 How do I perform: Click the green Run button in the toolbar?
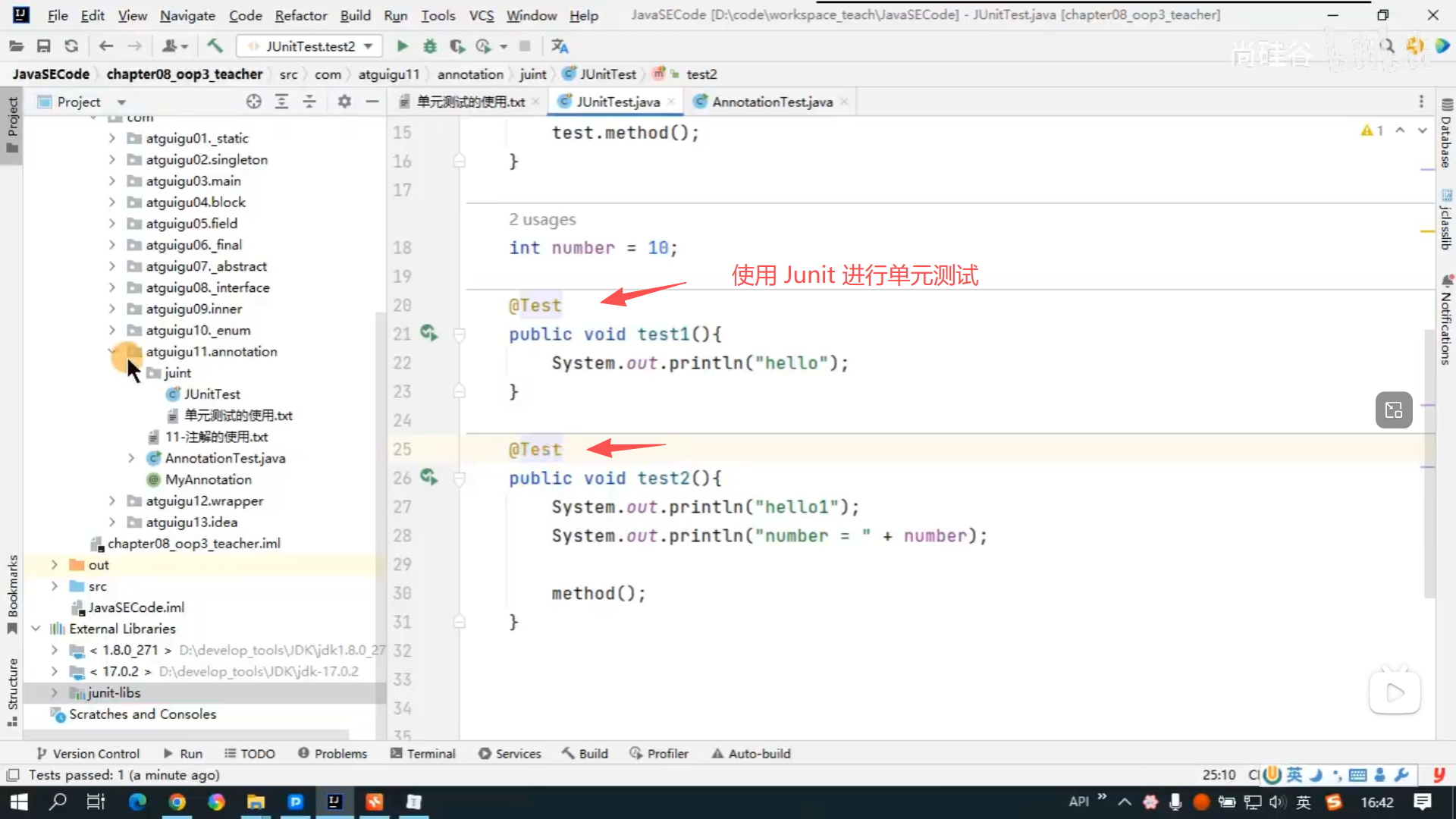(402, 46)
